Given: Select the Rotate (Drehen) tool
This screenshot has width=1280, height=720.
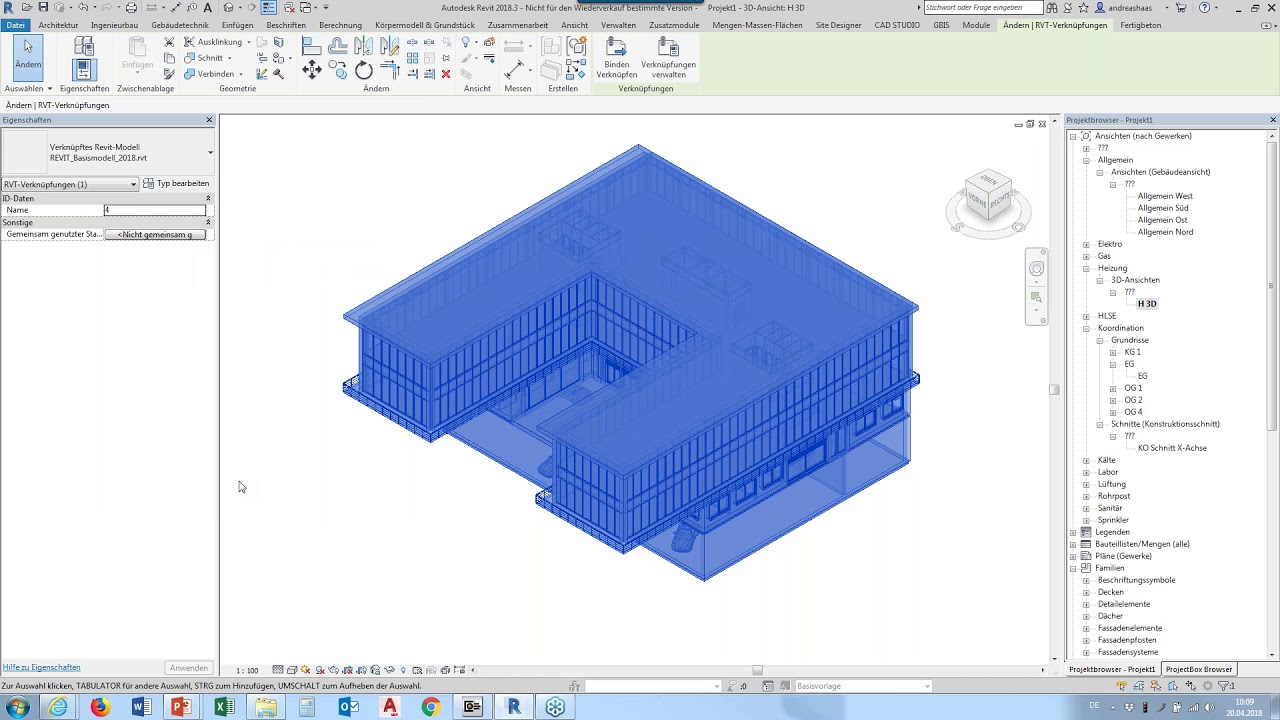Looking at the screenshot, I should (364, 70).
